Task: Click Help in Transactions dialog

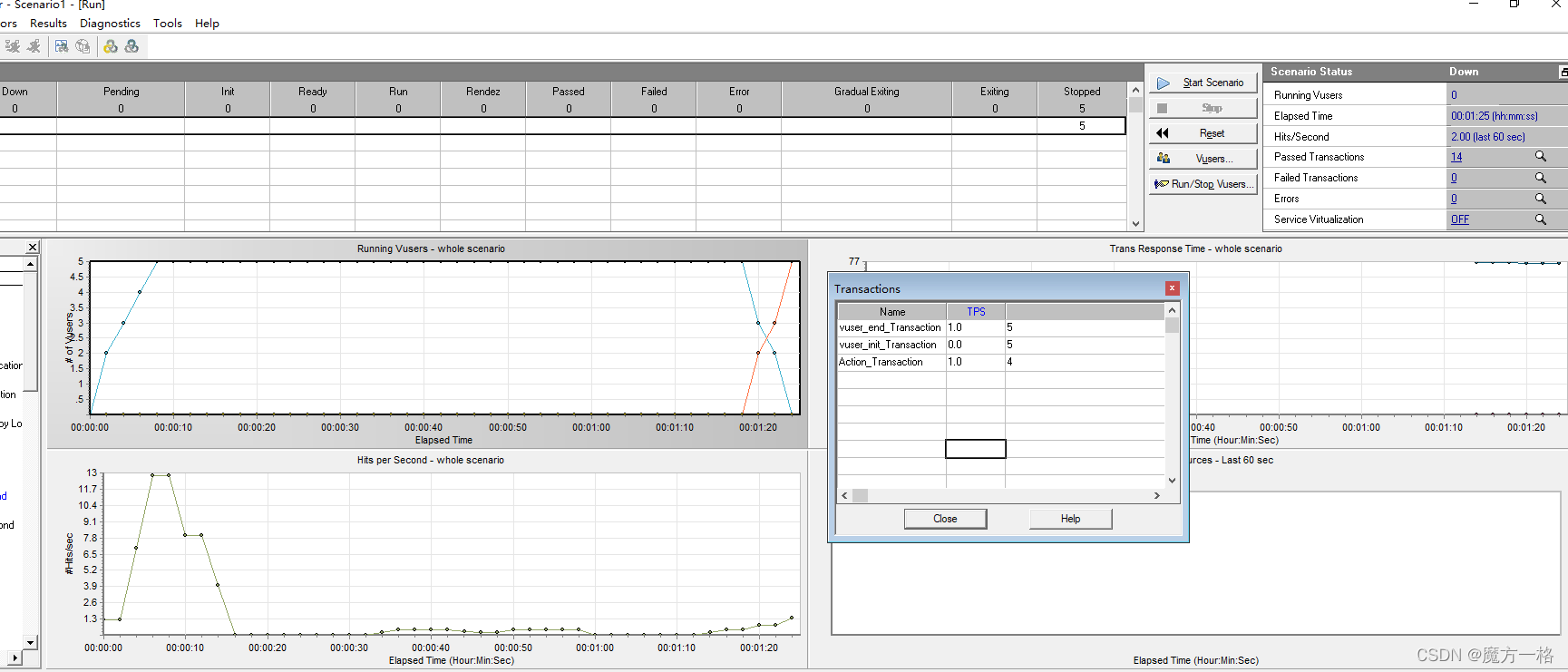Action: tap(1070, 519)
